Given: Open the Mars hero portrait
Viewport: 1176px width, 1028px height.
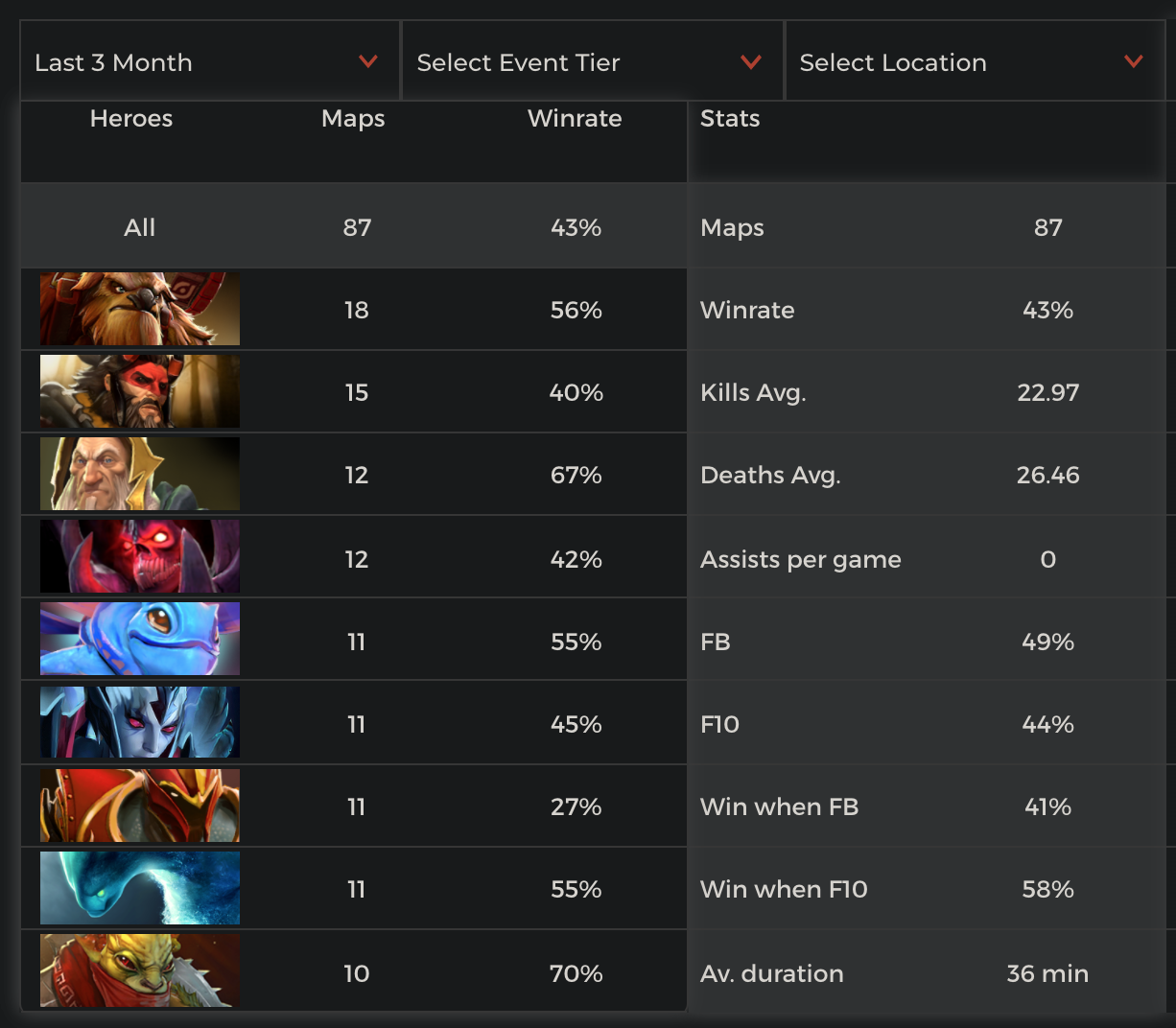Looking at the screenshot, I should (140, 806).
